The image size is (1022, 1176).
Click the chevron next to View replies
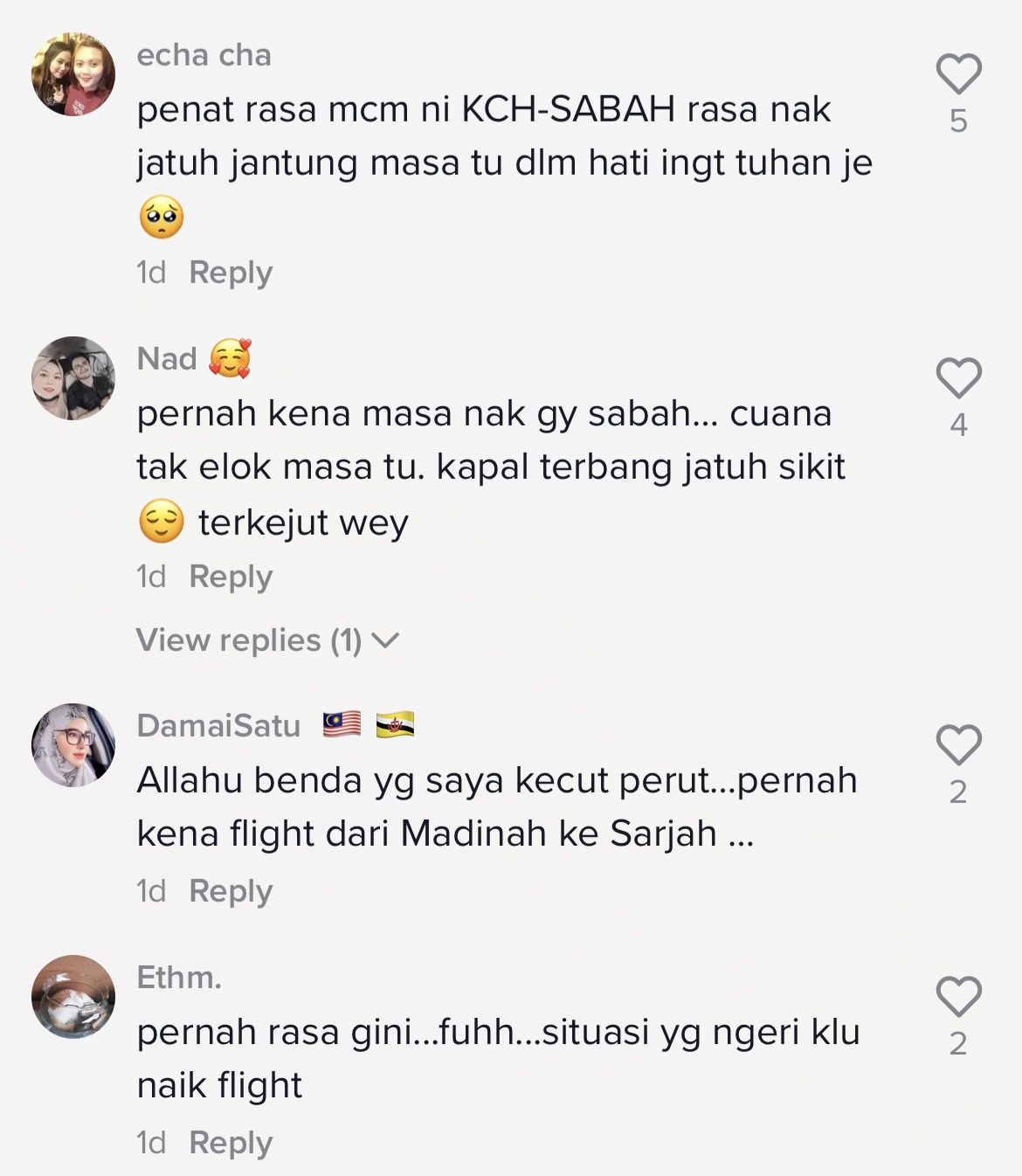tap(385, 641)
